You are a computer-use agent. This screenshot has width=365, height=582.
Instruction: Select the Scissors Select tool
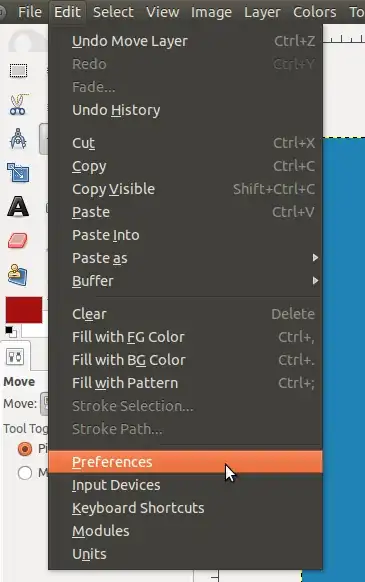point(19,105)
